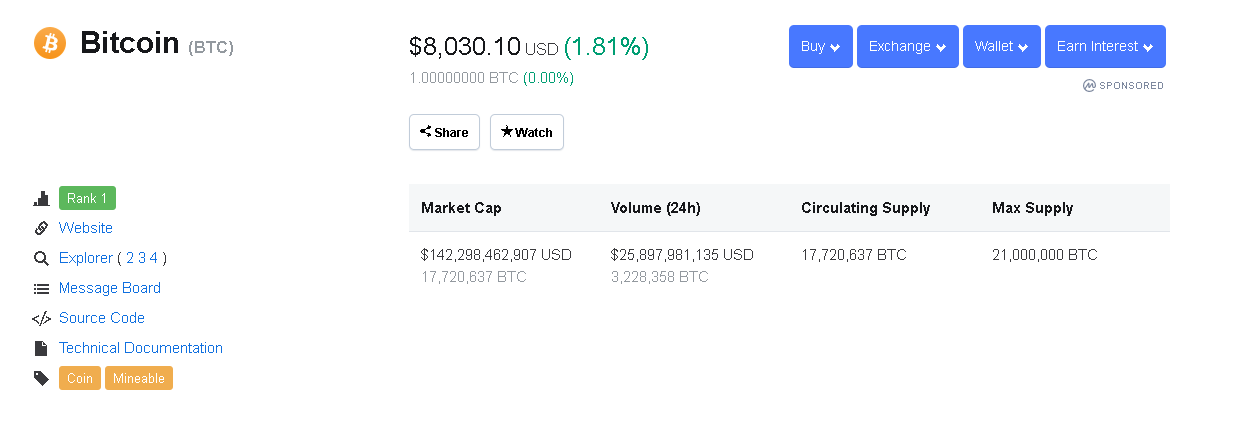The width and height of the screenshot is (1233, 435).
Task: Expand the Exchange dropdown menu
Action: [908, 46]
